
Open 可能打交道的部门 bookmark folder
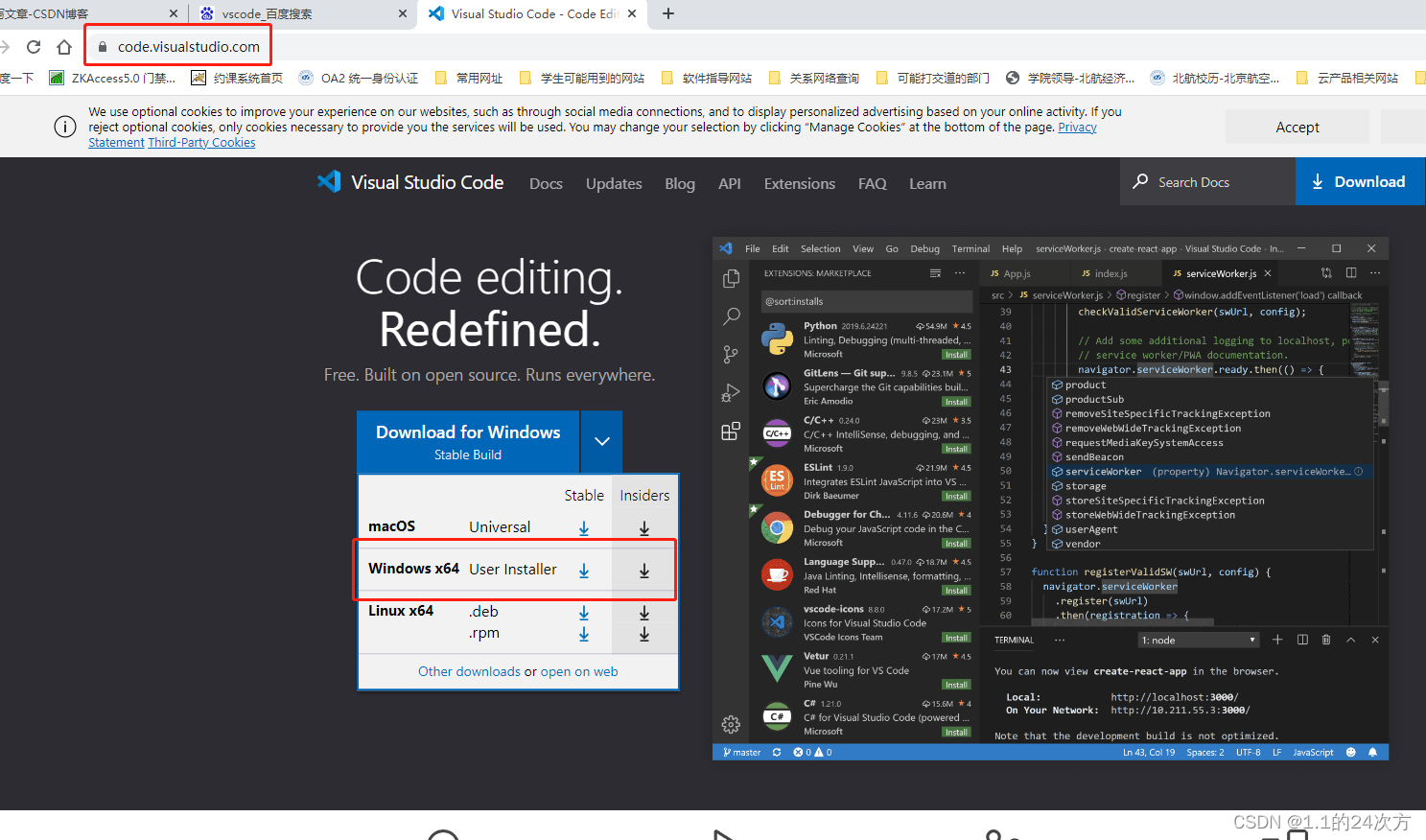point(933,78)
